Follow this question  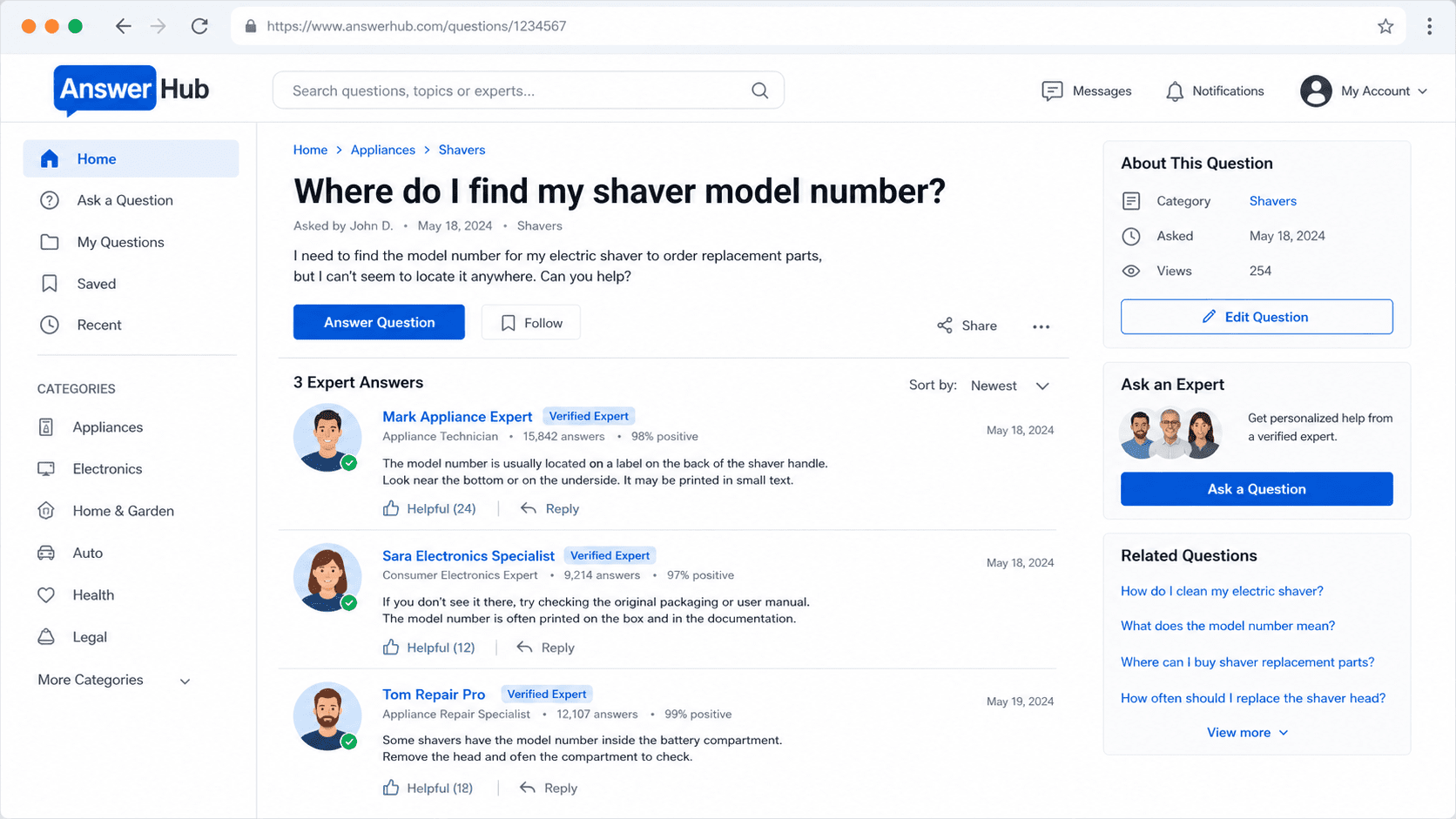531,323
